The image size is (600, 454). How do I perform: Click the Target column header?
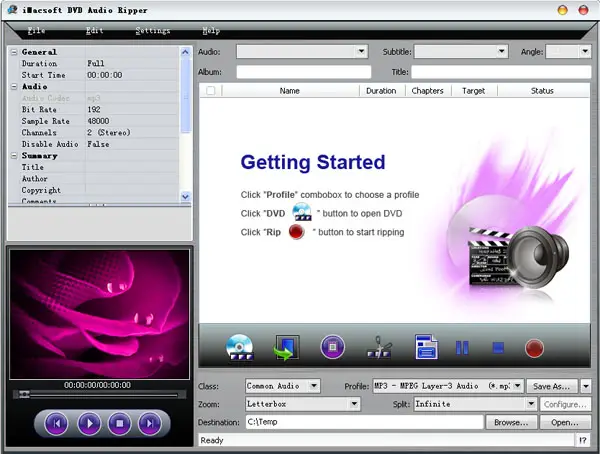[x=473, y=91]
